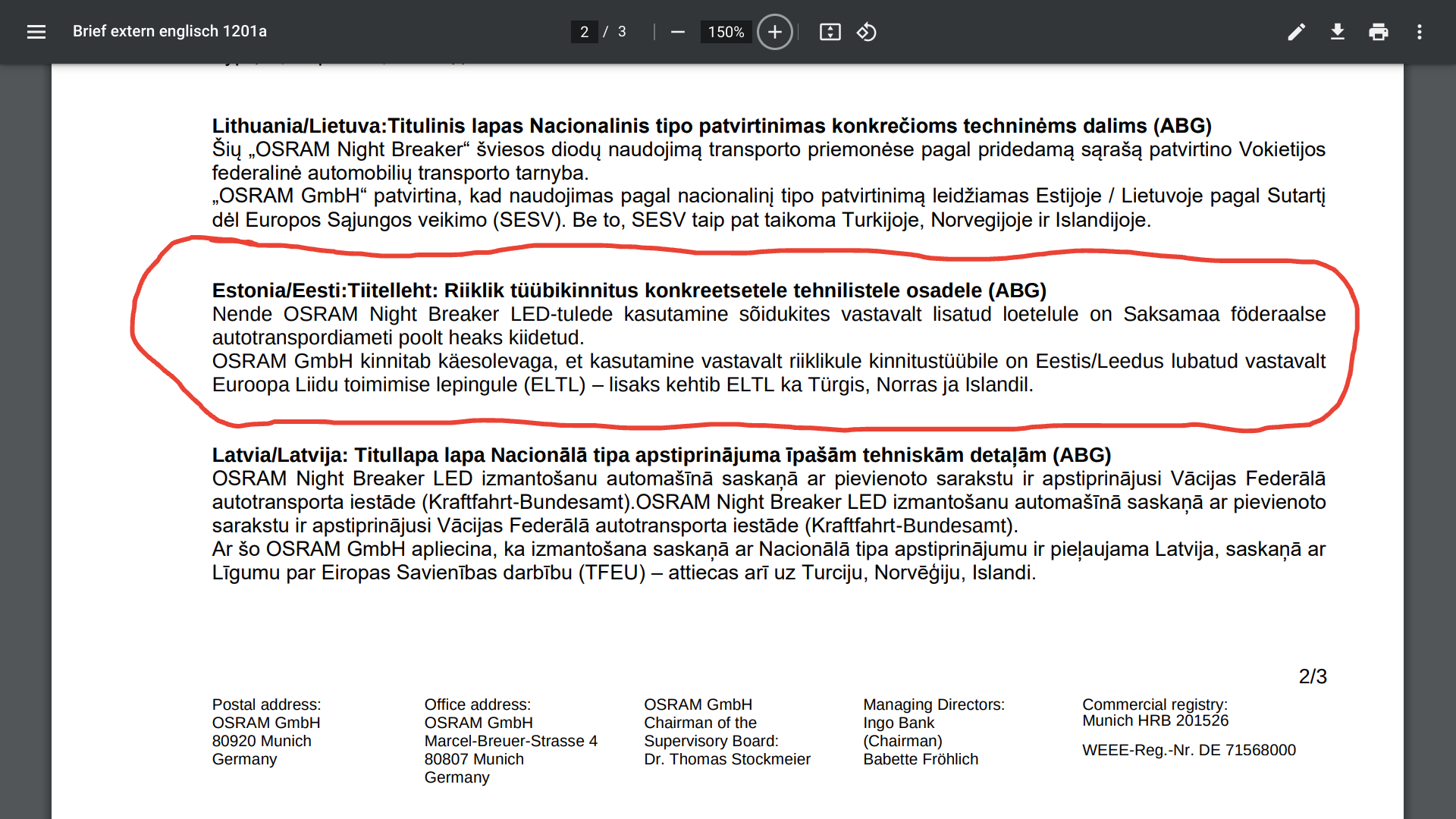Image resolution: width=1456 pixels, height=819 pixels.
Task: Click the zoom out minus button
Action: point(678,32)
